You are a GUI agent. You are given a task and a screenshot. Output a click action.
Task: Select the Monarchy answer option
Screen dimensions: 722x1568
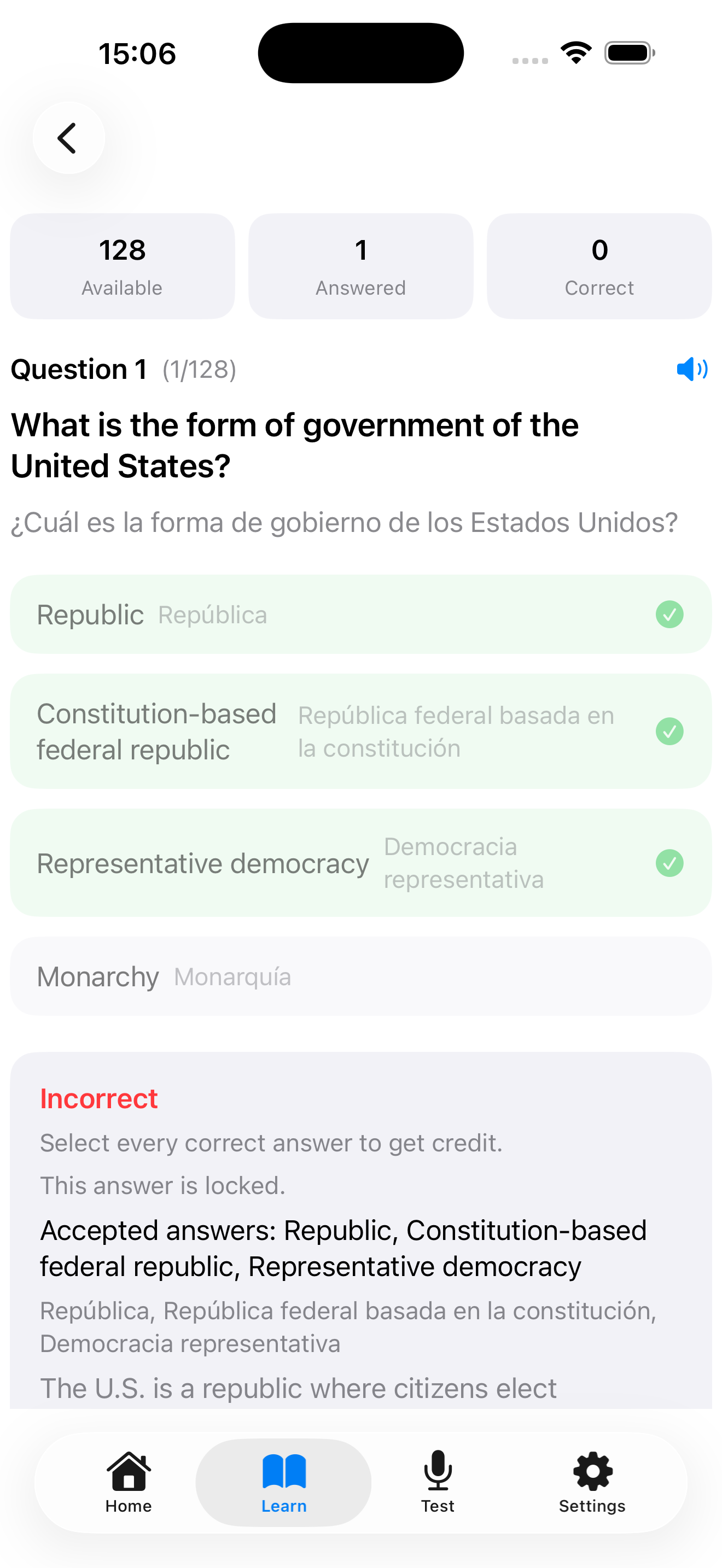click(x=360, y=976)
